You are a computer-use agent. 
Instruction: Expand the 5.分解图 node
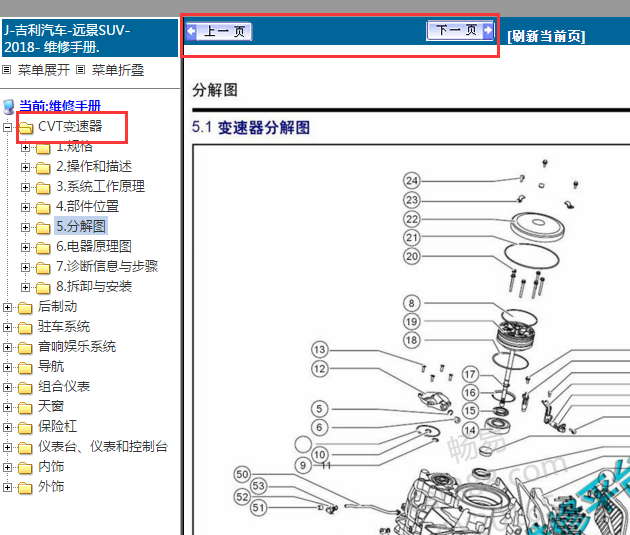(x=25, y=227)
